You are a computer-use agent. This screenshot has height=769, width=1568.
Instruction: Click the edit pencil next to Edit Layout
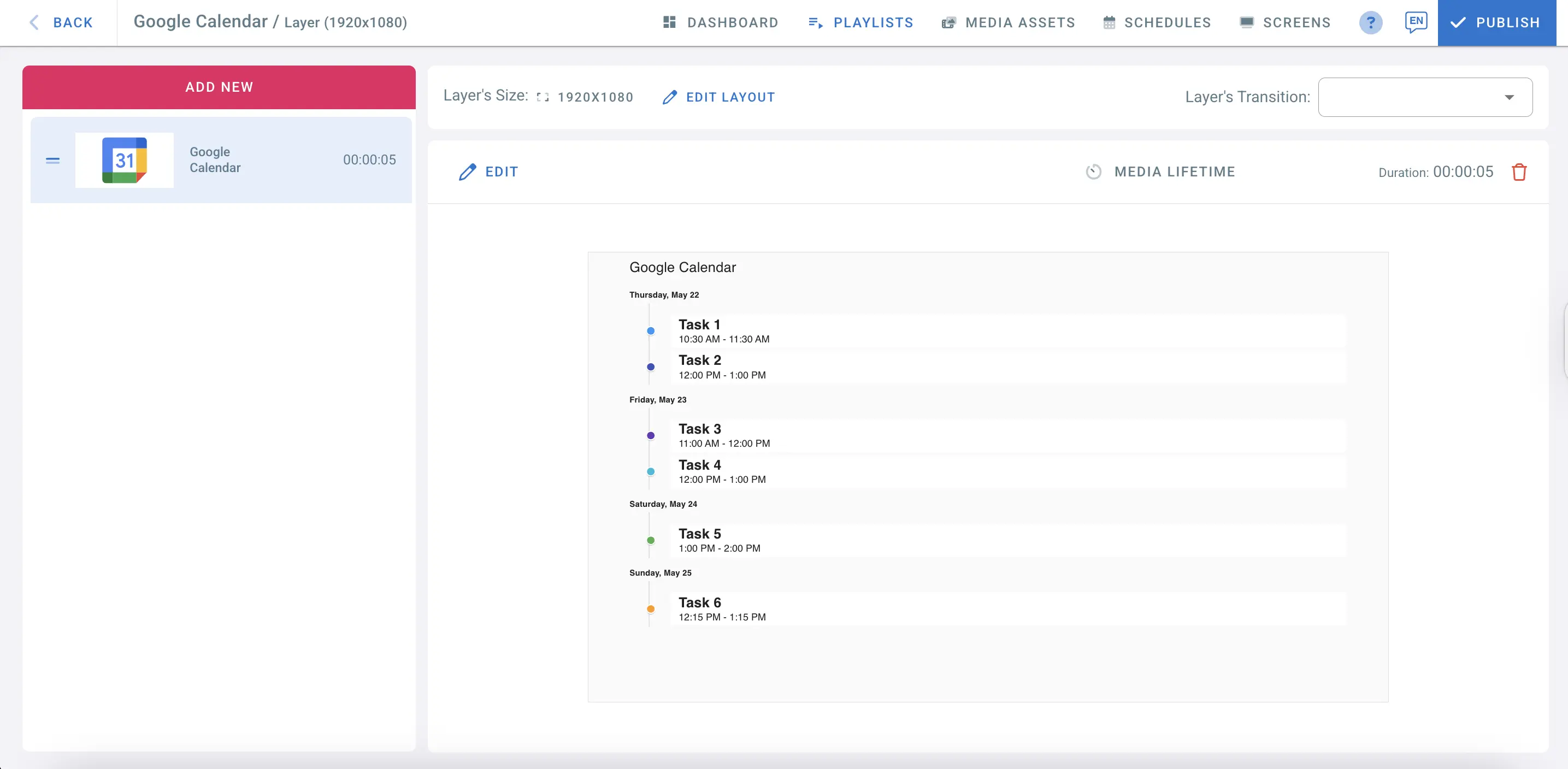670,97
